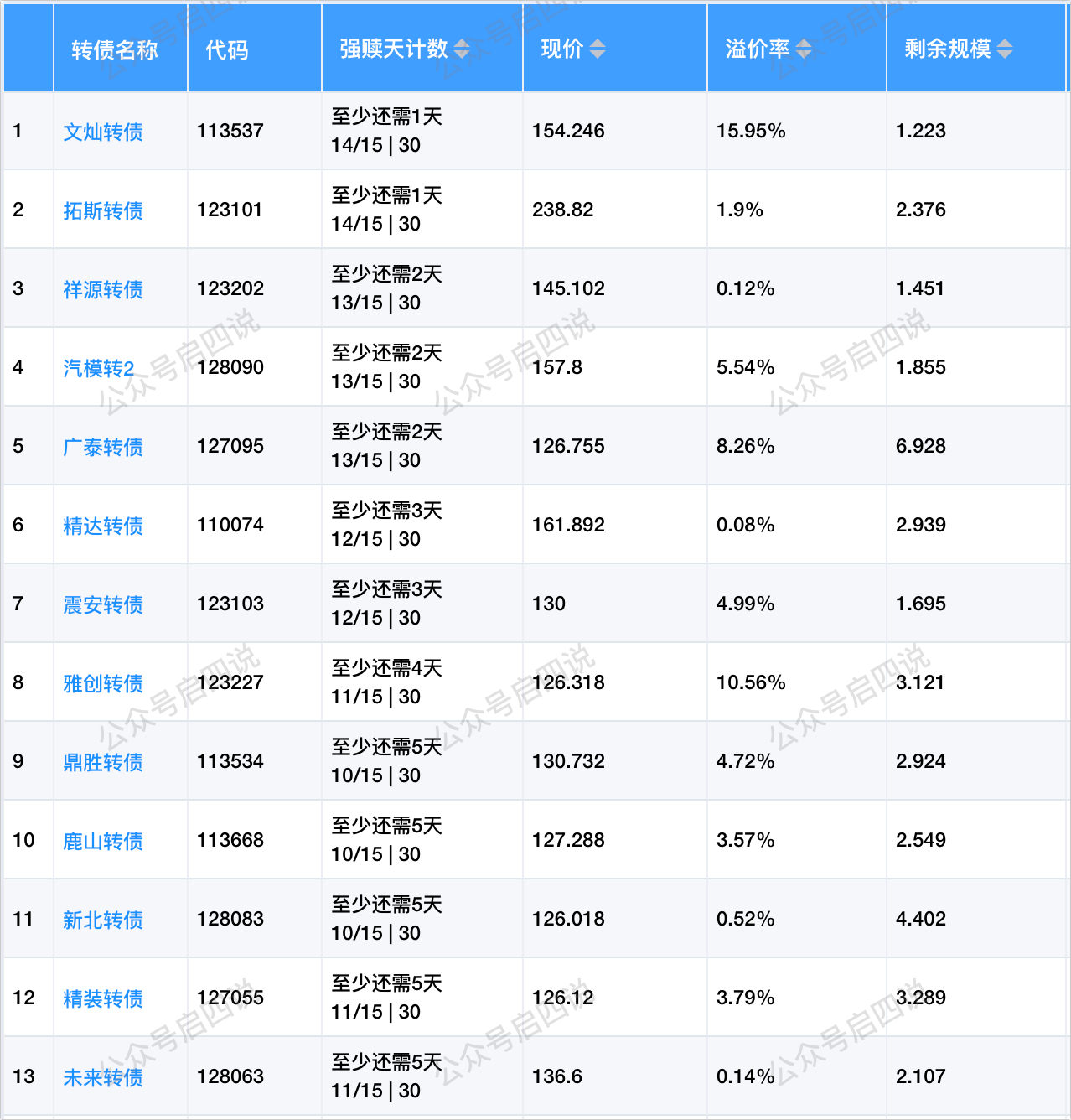This screenshot has height=1120, width=1071.
Task: Click on 震安转债 bond name
Action: click(x=103, y=604)
